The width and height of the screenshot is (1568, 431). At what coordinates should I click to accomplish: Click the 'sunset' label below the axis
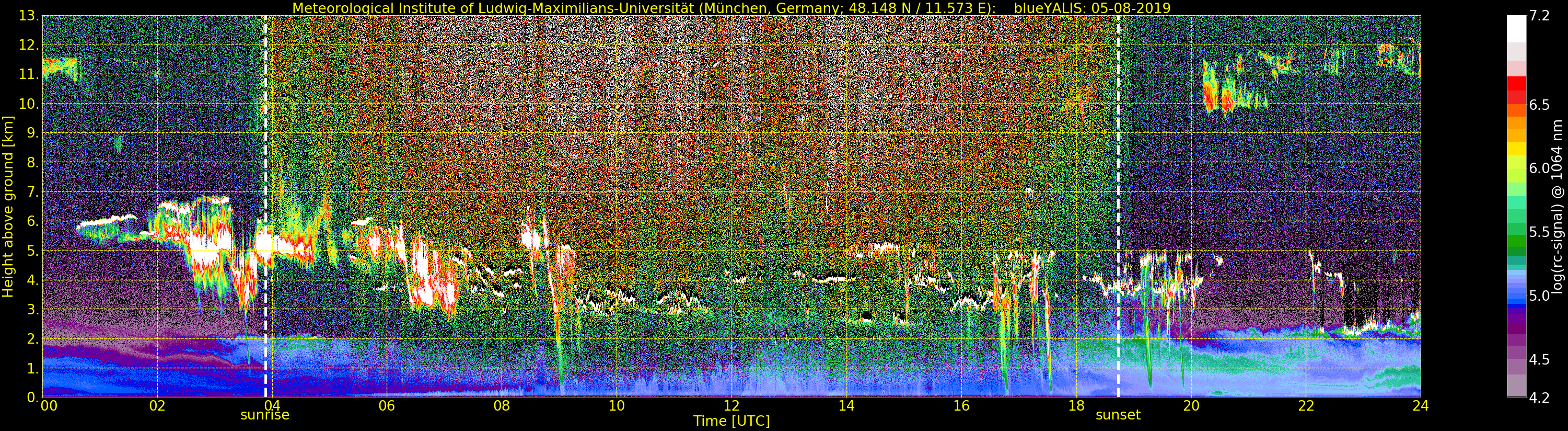[1118, 415]
